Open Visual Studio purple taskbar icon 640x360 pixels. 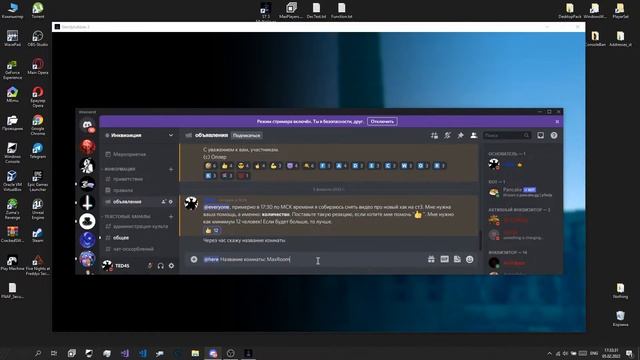pyautogui.click(x=125, y=353)
